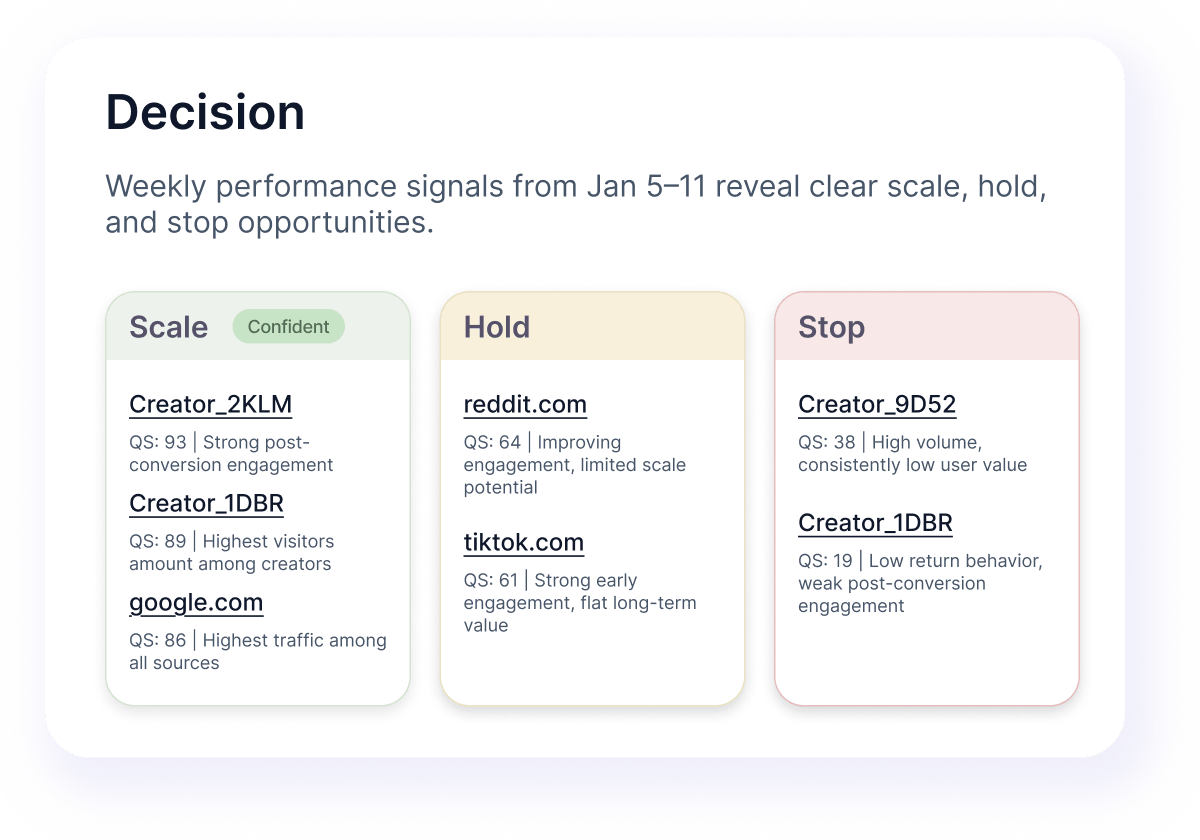1200x840 pixels.
Task: Open the Creator_2KLM link
Action: click(x=210, y=405)
